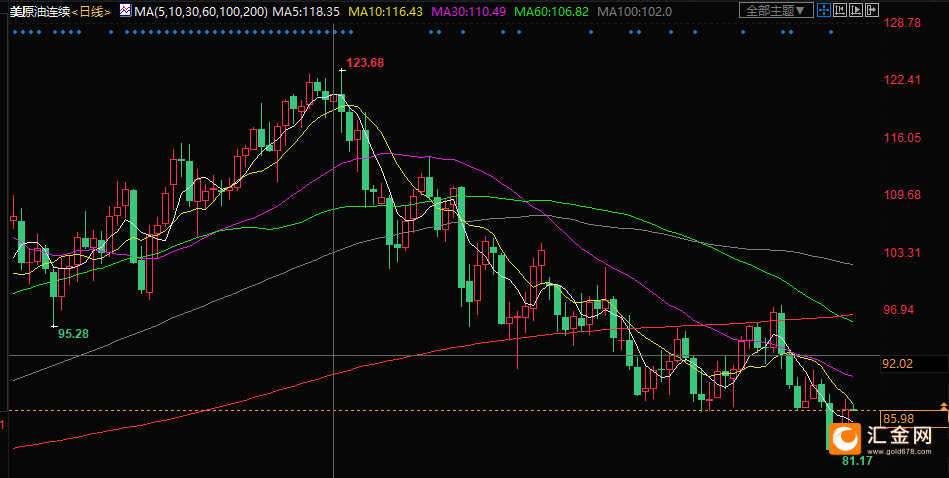Select the MA60:106.82 legend value
This screenshot has height=478, width=949.
550,11
